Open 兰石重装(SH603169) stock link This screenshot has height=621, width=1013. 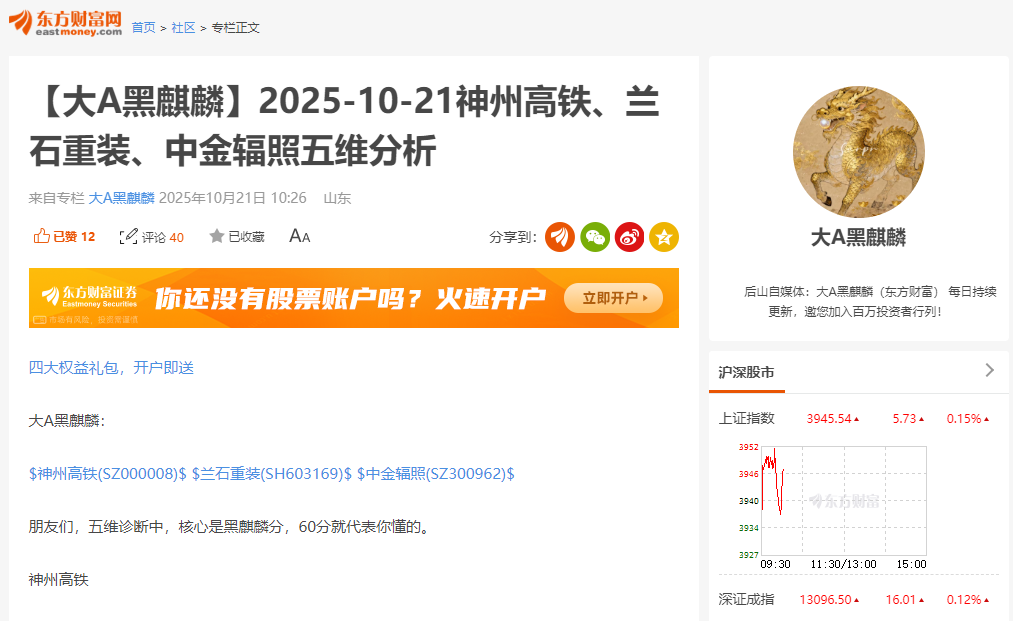(272, 474)
